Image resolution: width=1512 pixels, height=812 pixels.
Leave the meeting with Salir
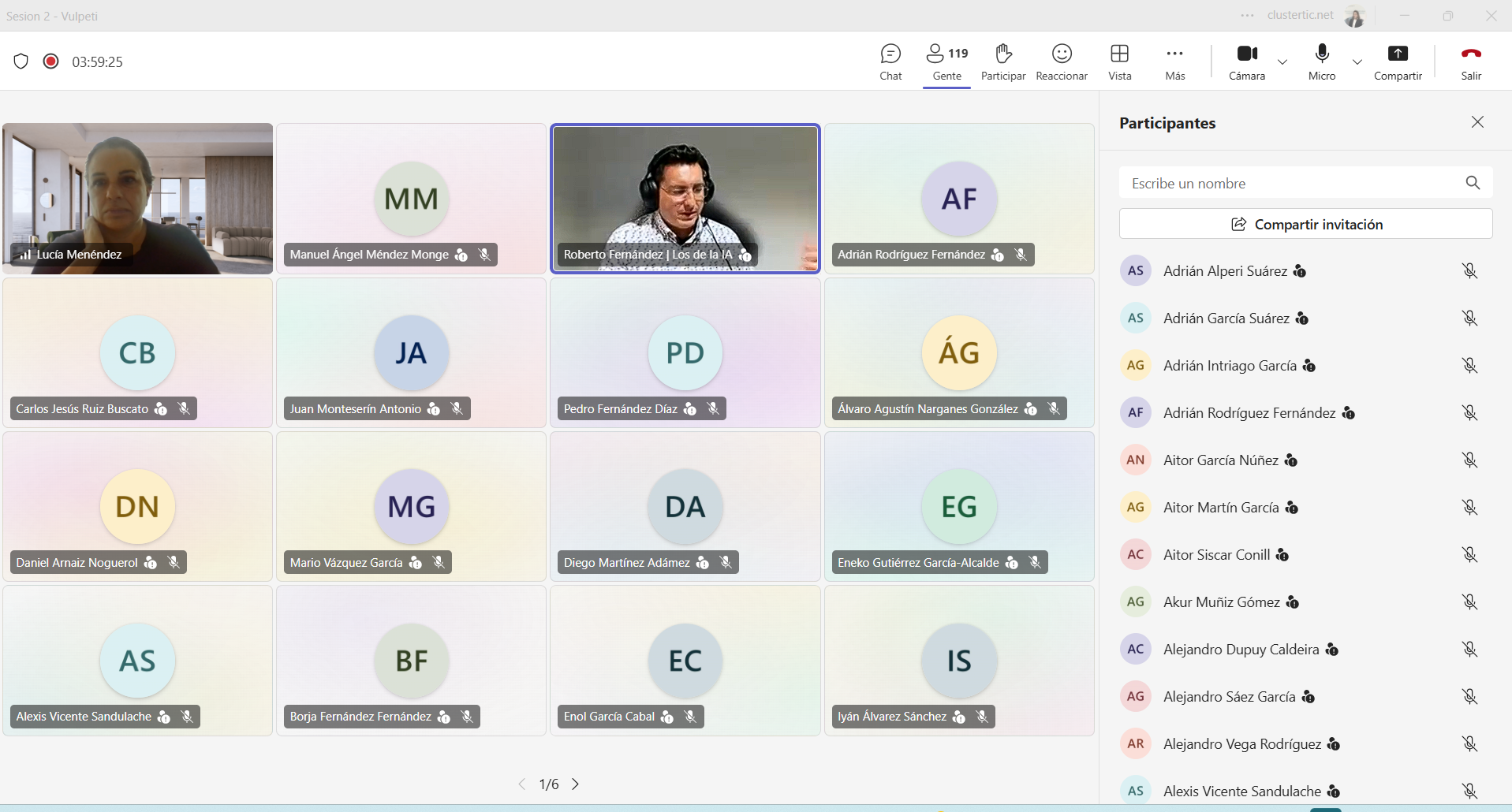1471,61
